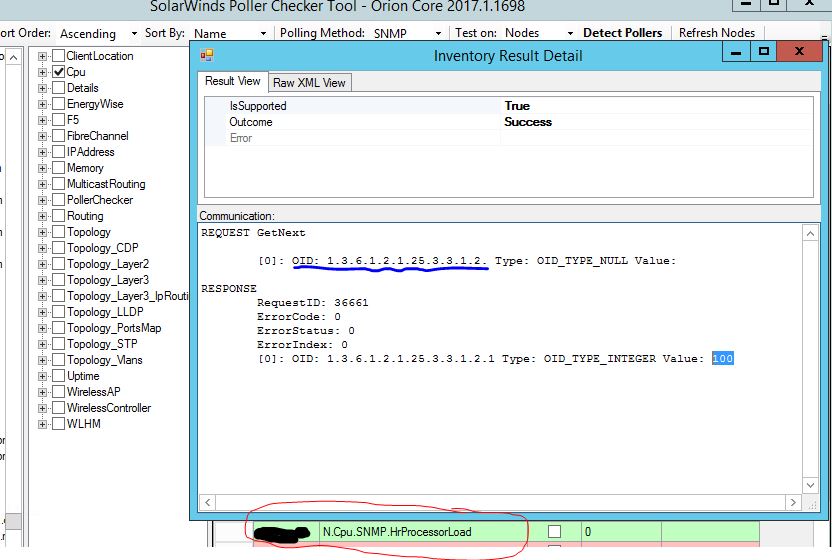Click the 0 cell in HrProcessorLoad row
The width and height of the screenshot is (832, 560).
click(x=621, y=531)
